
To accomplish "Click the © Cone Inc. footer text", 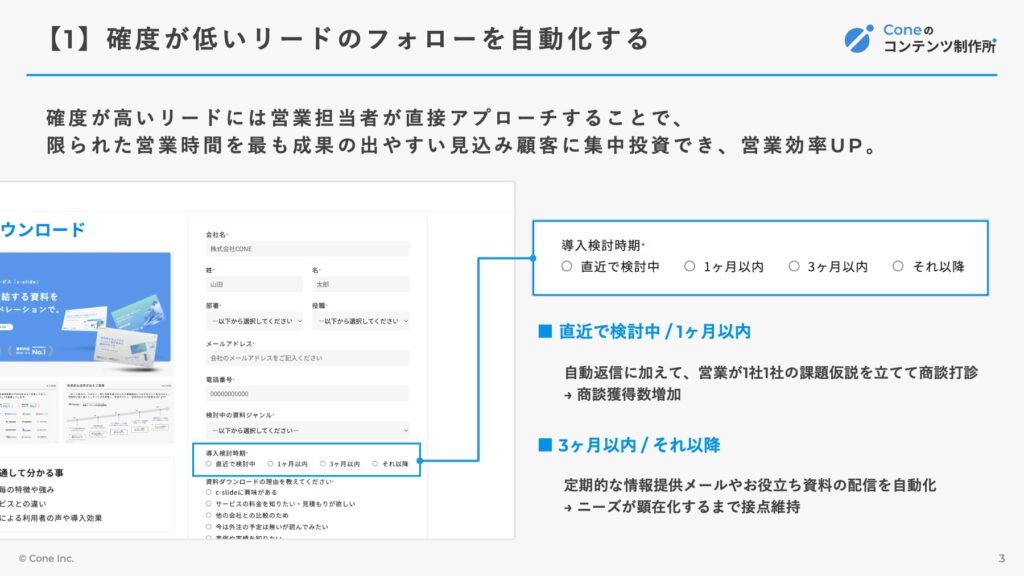I will (x=46, y=558).
